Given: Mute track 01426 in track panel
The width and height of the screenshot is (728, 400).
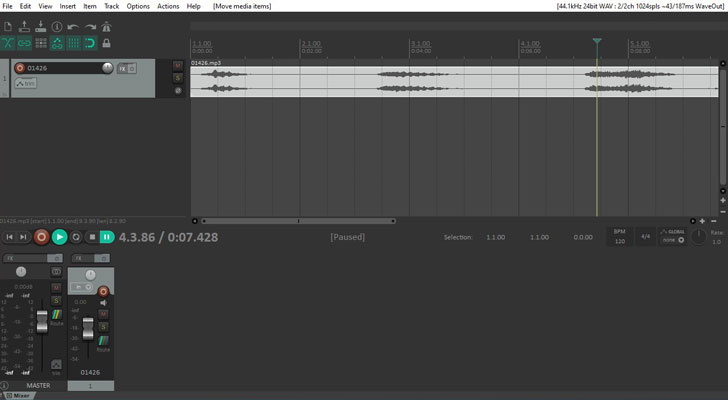Looking at the screenshot, I should [x=177, y=65].
